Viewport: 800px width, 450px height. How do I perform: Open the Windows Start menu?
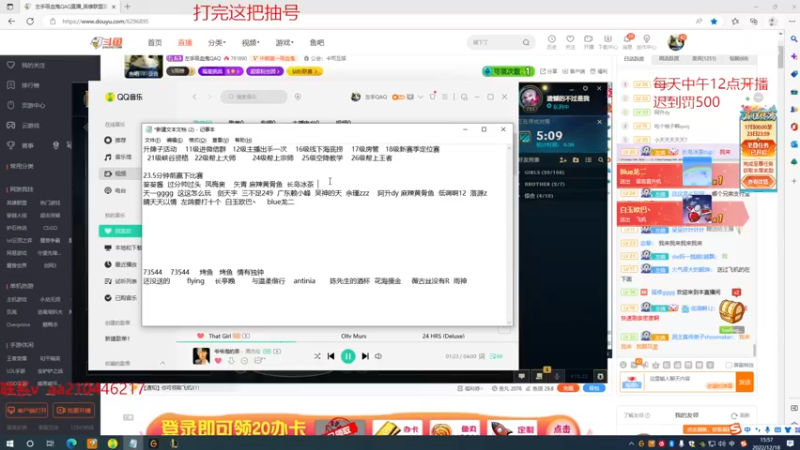pos(10,443)
